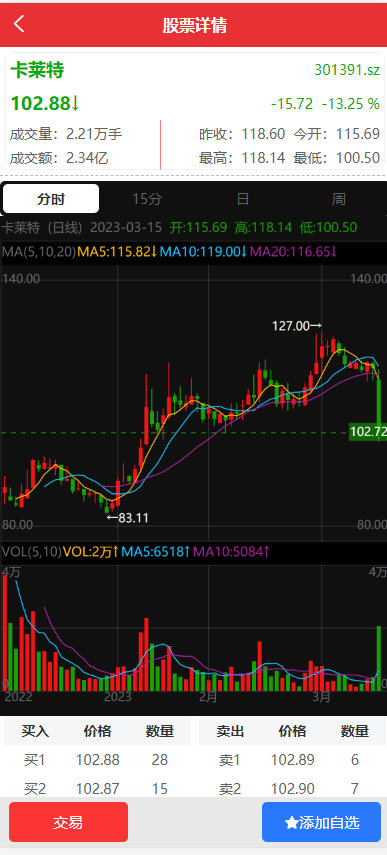Click the current price 102.88

coord(45,103)
